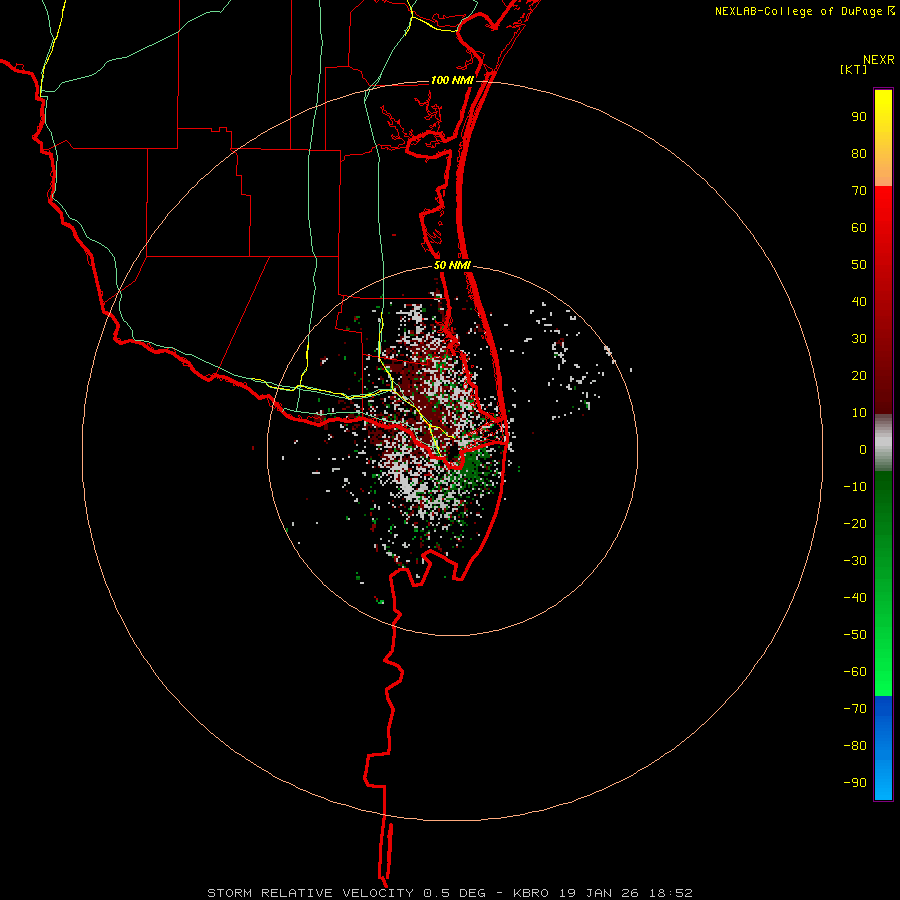Click the NEXR label above the color scale
Screen dimensions: 900x900
click(x=878, y=60)
